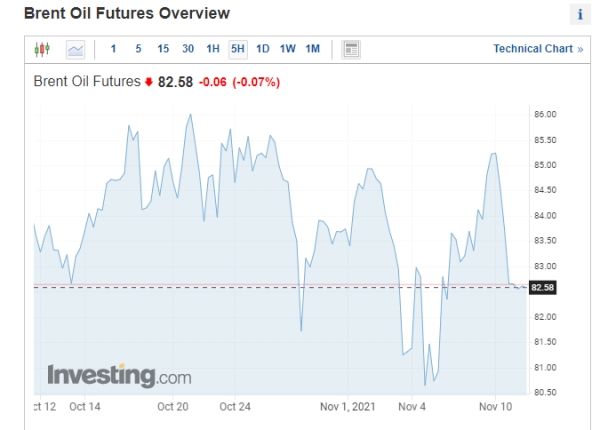This screenshot has height=430, width=600.
Task: Select the 5H timeframe button
Action: [x=238, y=49]
